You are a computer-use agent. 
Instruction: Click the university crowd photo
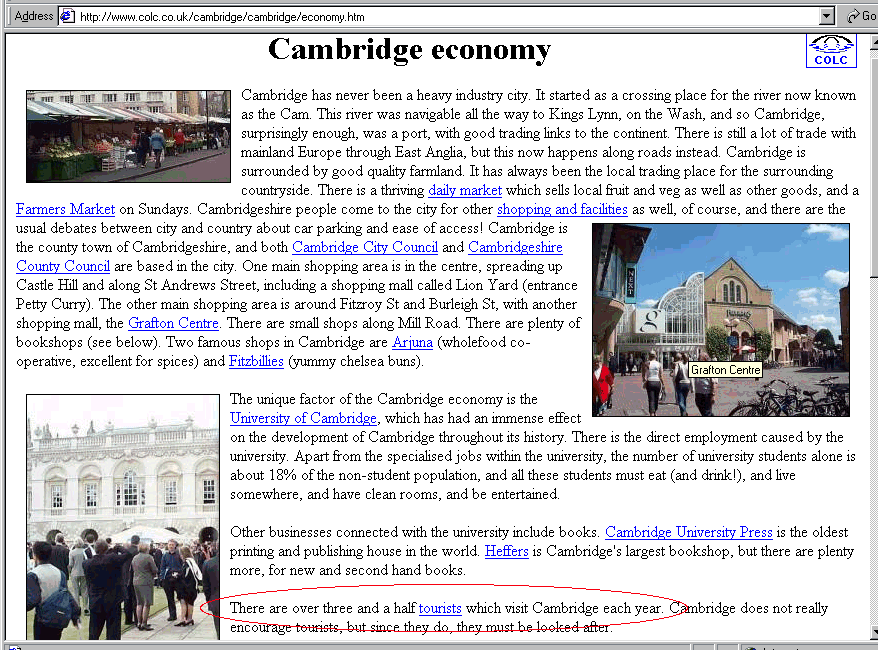click(122, 516)
